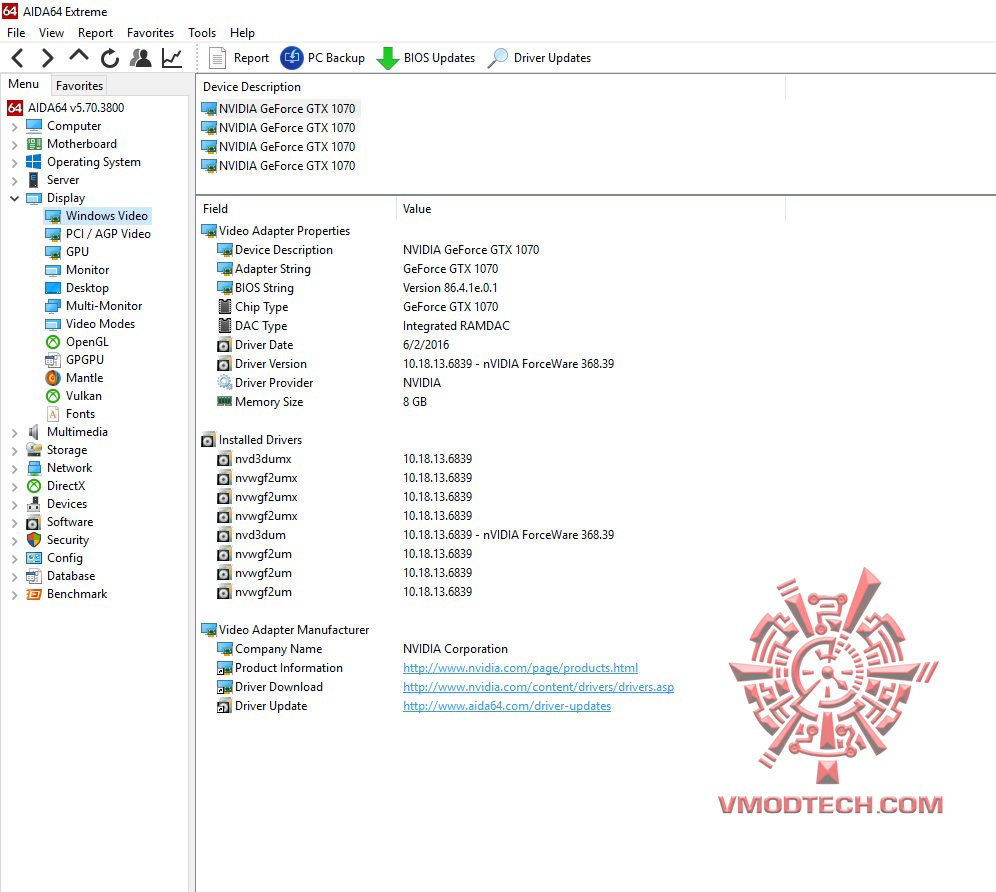This screenshot has height=892, width=996.
Task: Select the Driver Version field row
Action: [415, 364]
